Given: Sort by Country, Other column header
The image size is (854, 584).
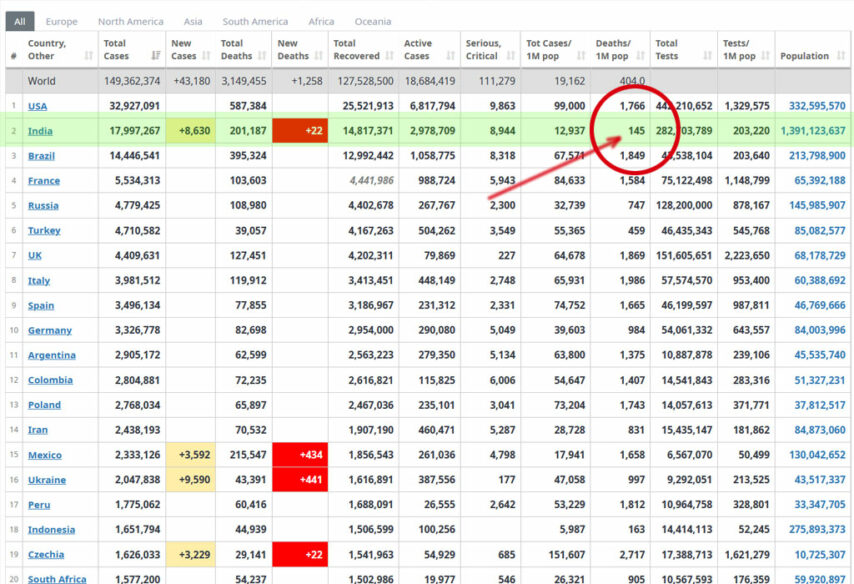Looking at the screenshot, I should (x=52, y=50).
